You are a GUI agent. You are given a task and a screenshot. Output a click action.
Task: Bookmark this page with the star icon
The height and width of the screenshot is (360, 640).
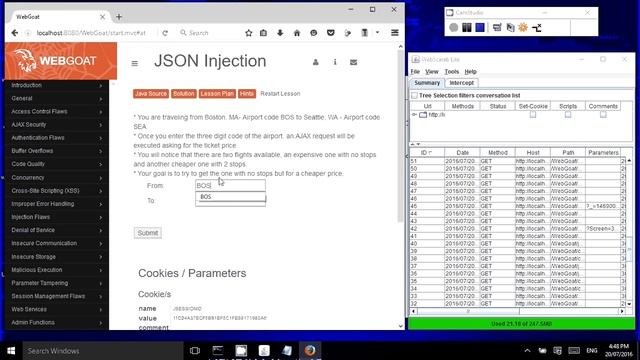tap(249, 33)
